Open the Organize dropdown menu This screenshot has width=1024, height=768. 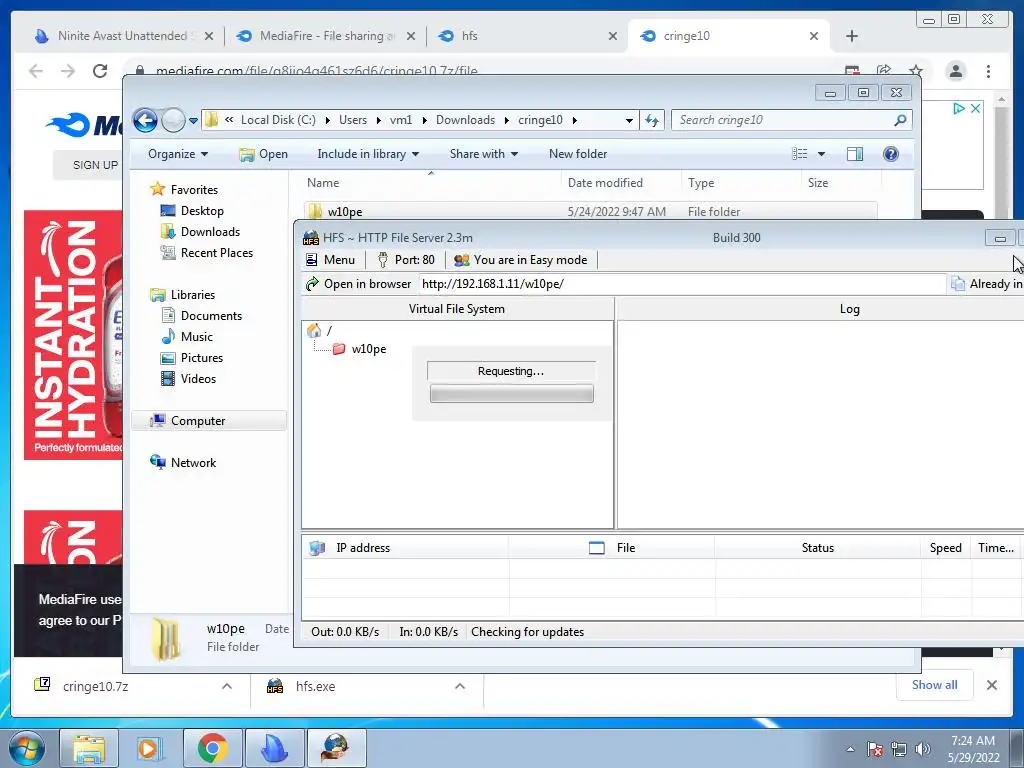pyautogui.click(x=178, y=154)
